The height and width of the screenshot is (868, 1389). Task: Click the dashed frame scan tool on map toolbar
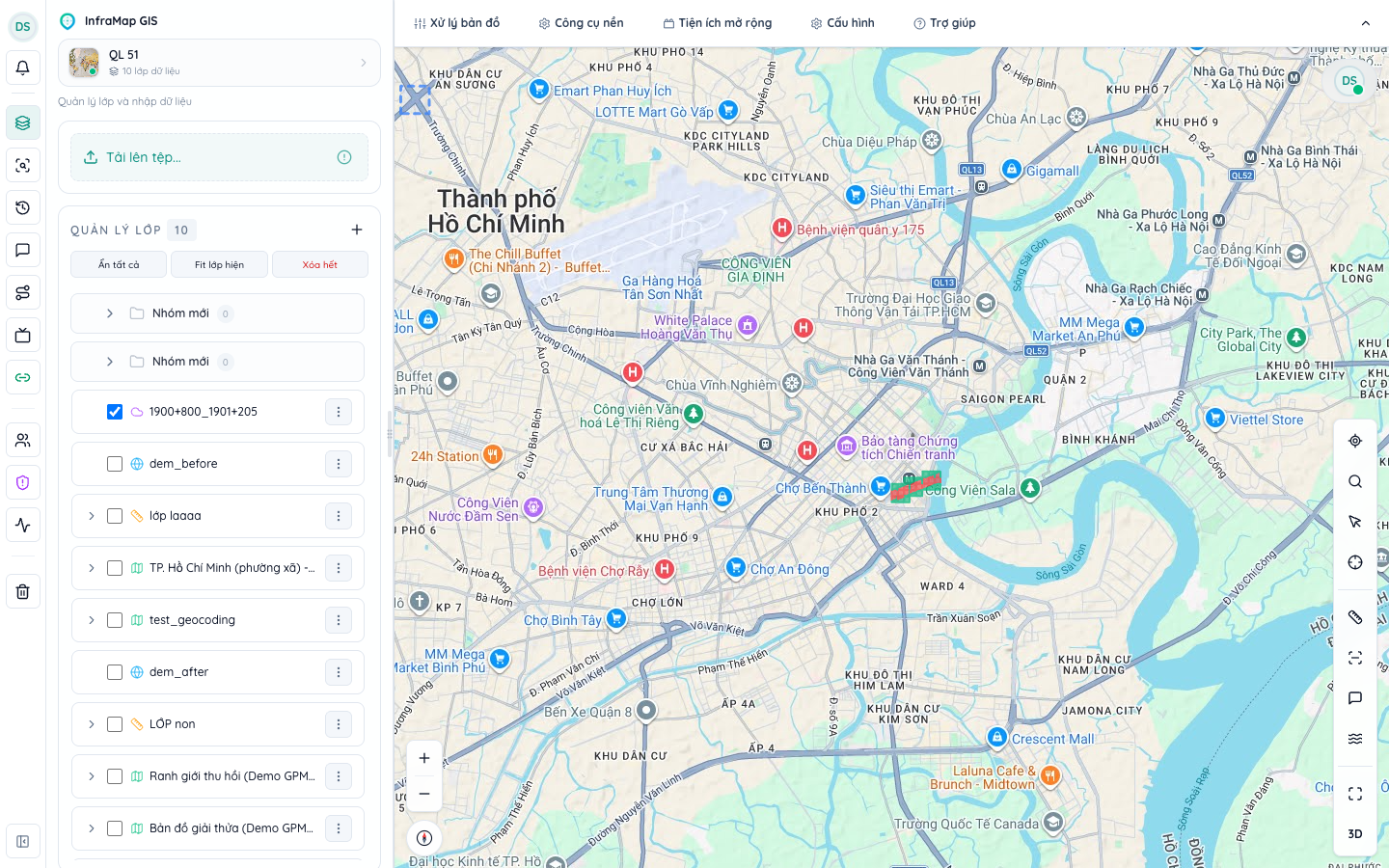pyautogui.click(x=1355, y=658)
